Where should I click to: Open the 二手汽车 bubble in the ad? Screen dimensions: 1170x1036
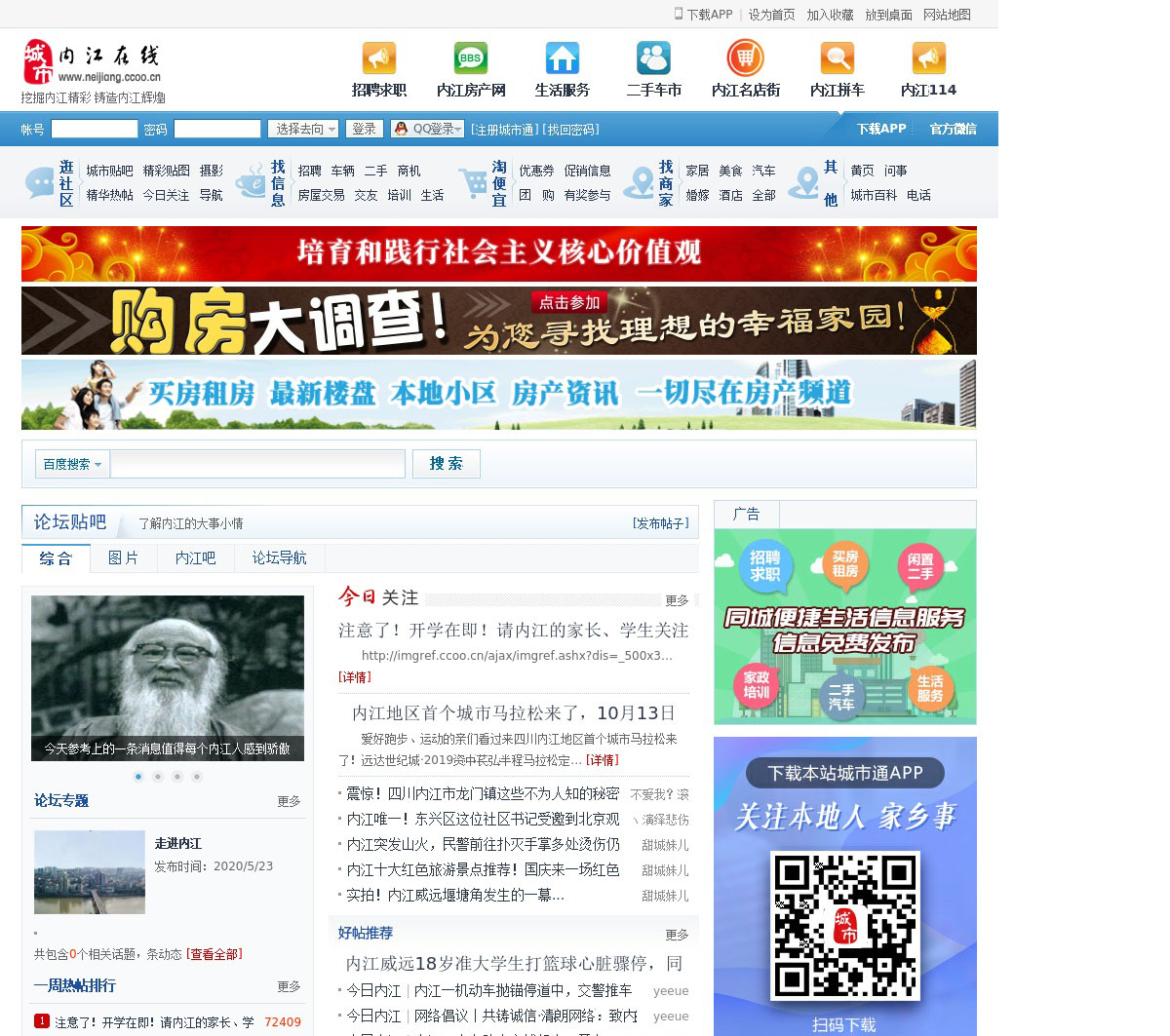(841, 696)
